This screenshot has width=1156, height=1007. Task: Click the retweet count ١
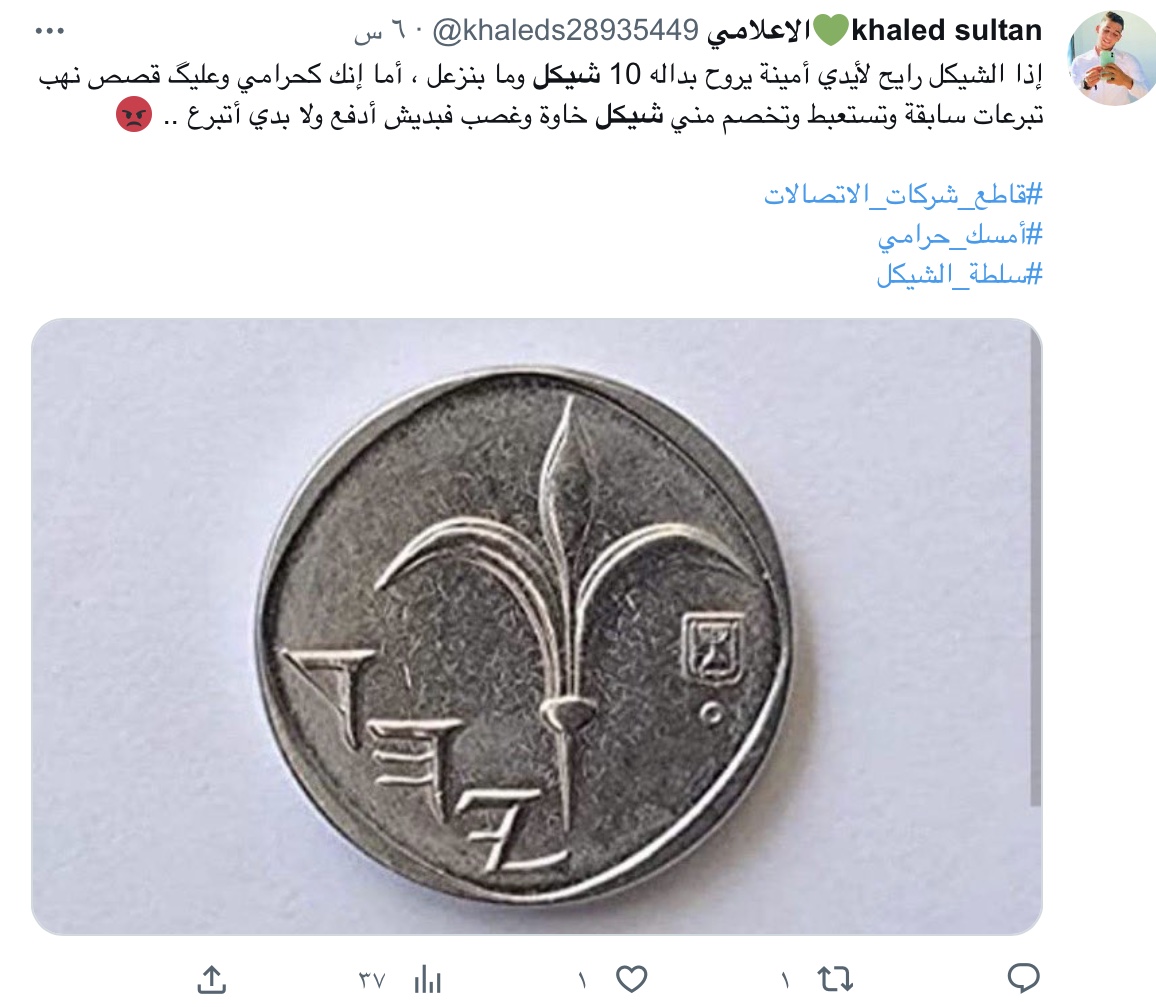(785, 980)
